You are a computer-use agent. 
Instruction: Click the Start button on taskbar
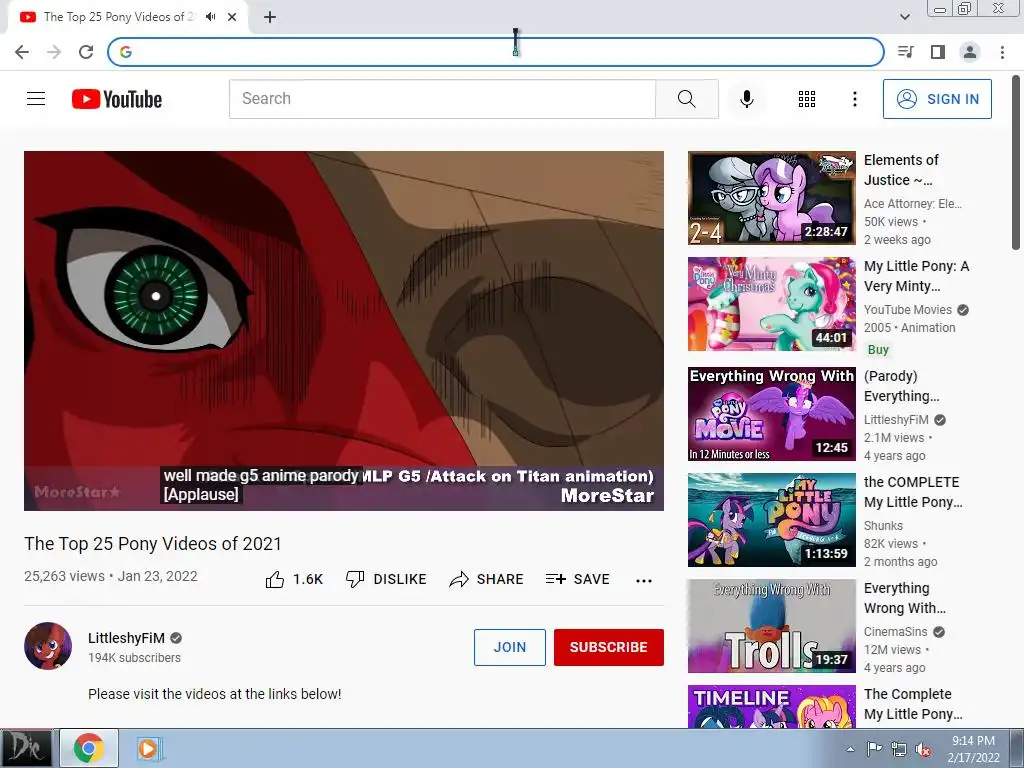pyautogui.click(x=26, y=748)
